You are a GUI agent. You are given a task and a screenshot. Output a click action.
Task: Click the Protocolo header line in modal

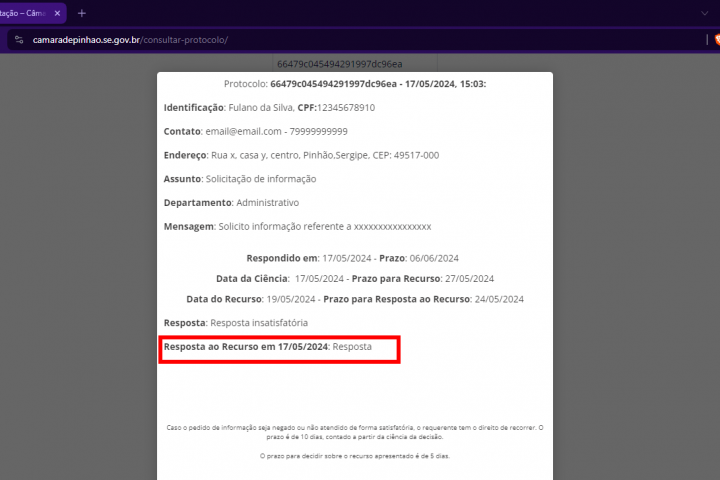[354, 84]
